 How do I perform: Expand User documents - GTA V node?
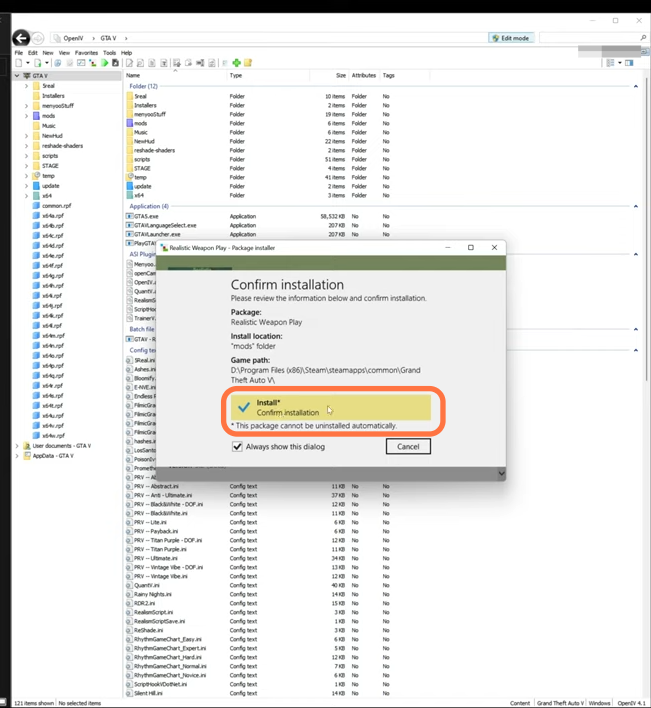tap(17, 446)
